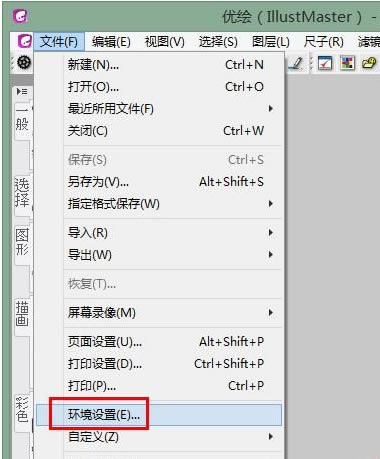Click the IllustMaster logo in menu bar
This screenshot has height=459, width=380.
point(25,41)
